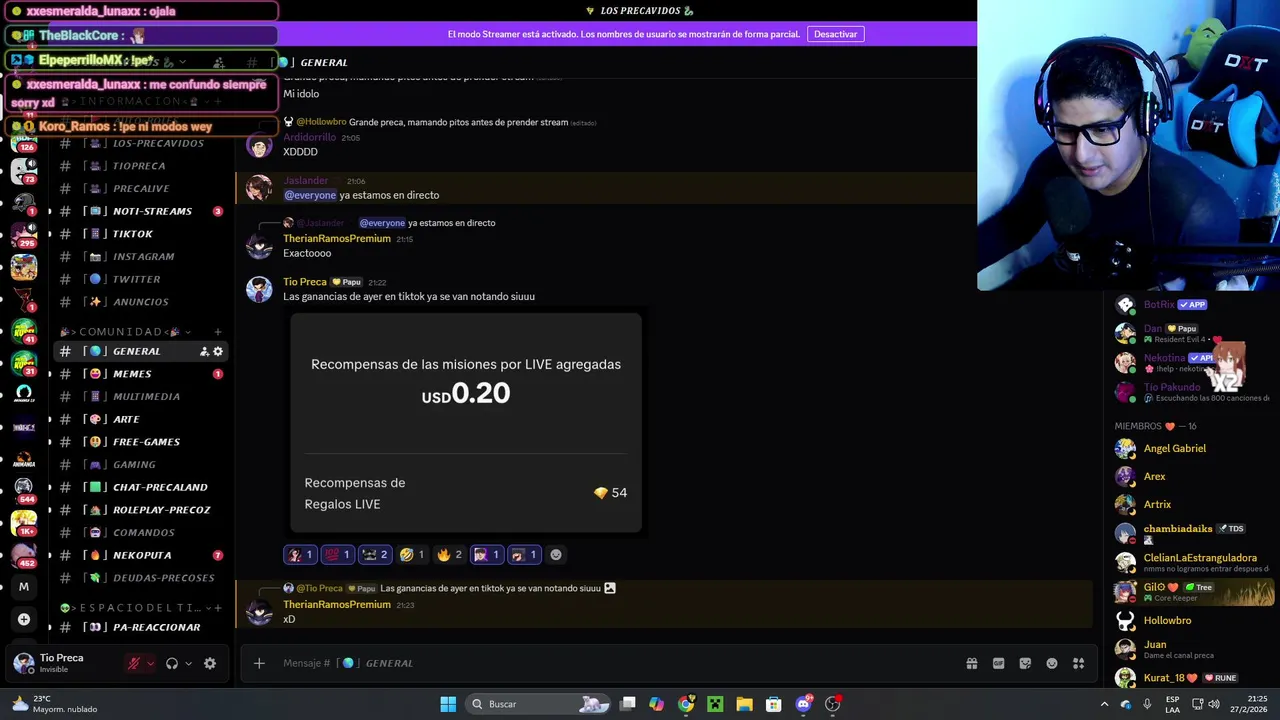The width and height of the screenshot is (1280, 720).
Task: Toggle the fire emoji reaction
Action: (x=449, y=554)
